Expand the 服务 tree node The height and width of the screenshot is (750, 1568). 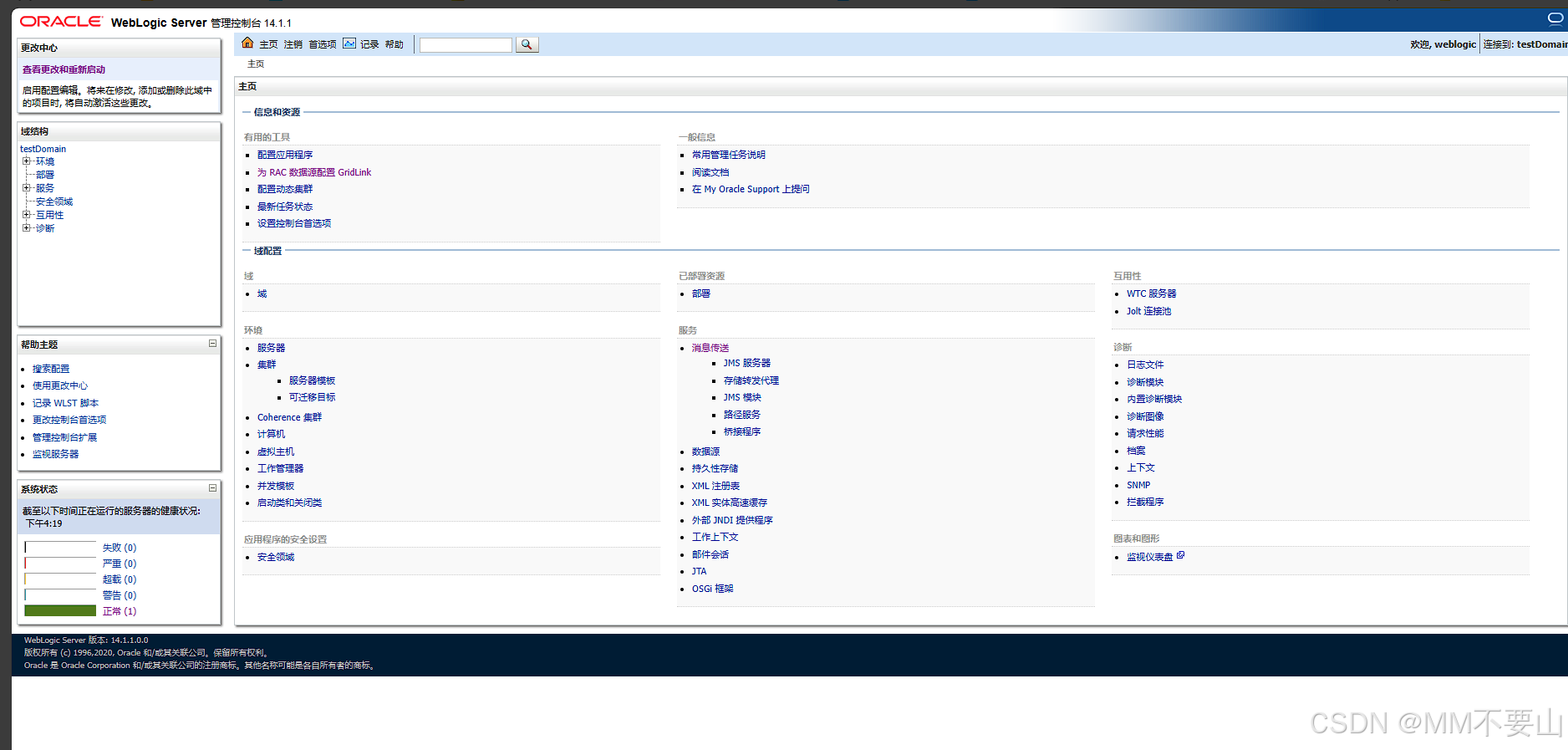[26, 188]
